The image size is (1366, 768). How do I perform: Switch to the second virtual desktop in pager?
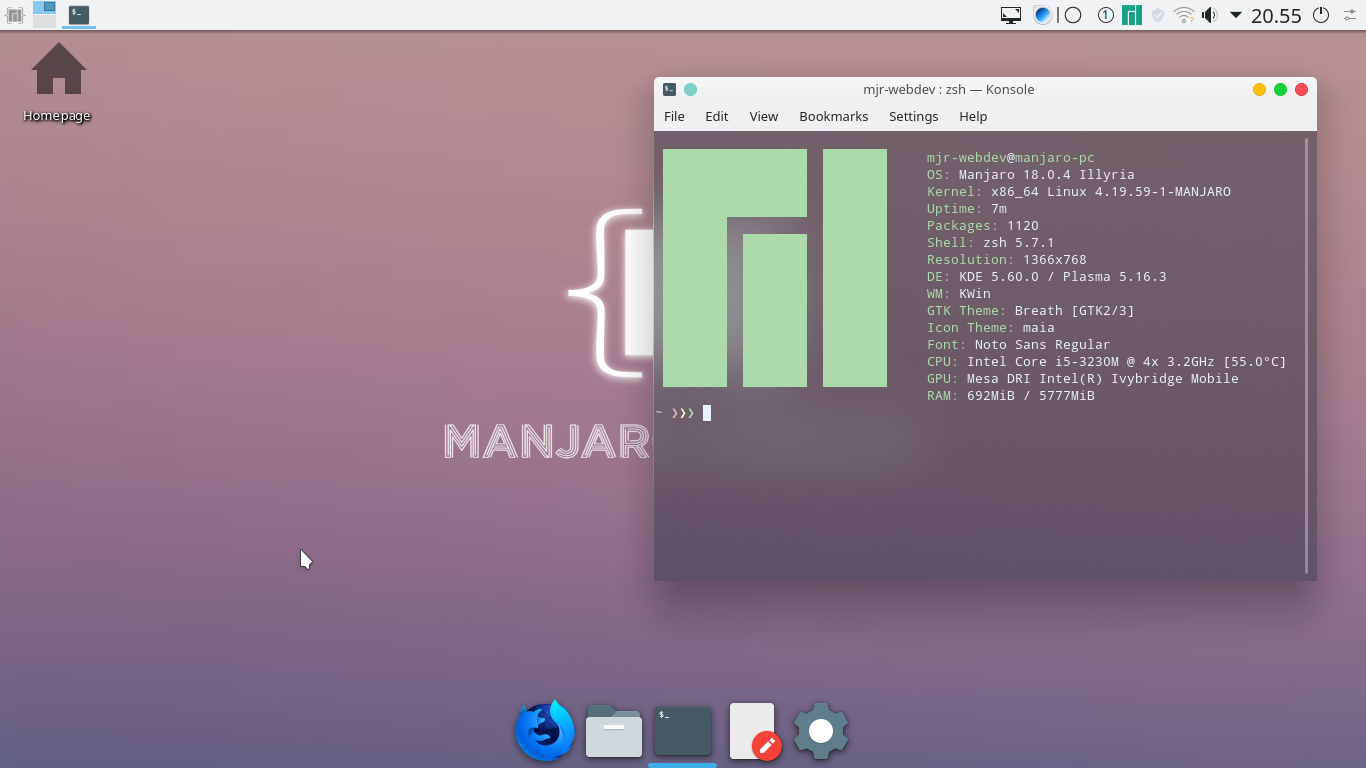[45, 21]
